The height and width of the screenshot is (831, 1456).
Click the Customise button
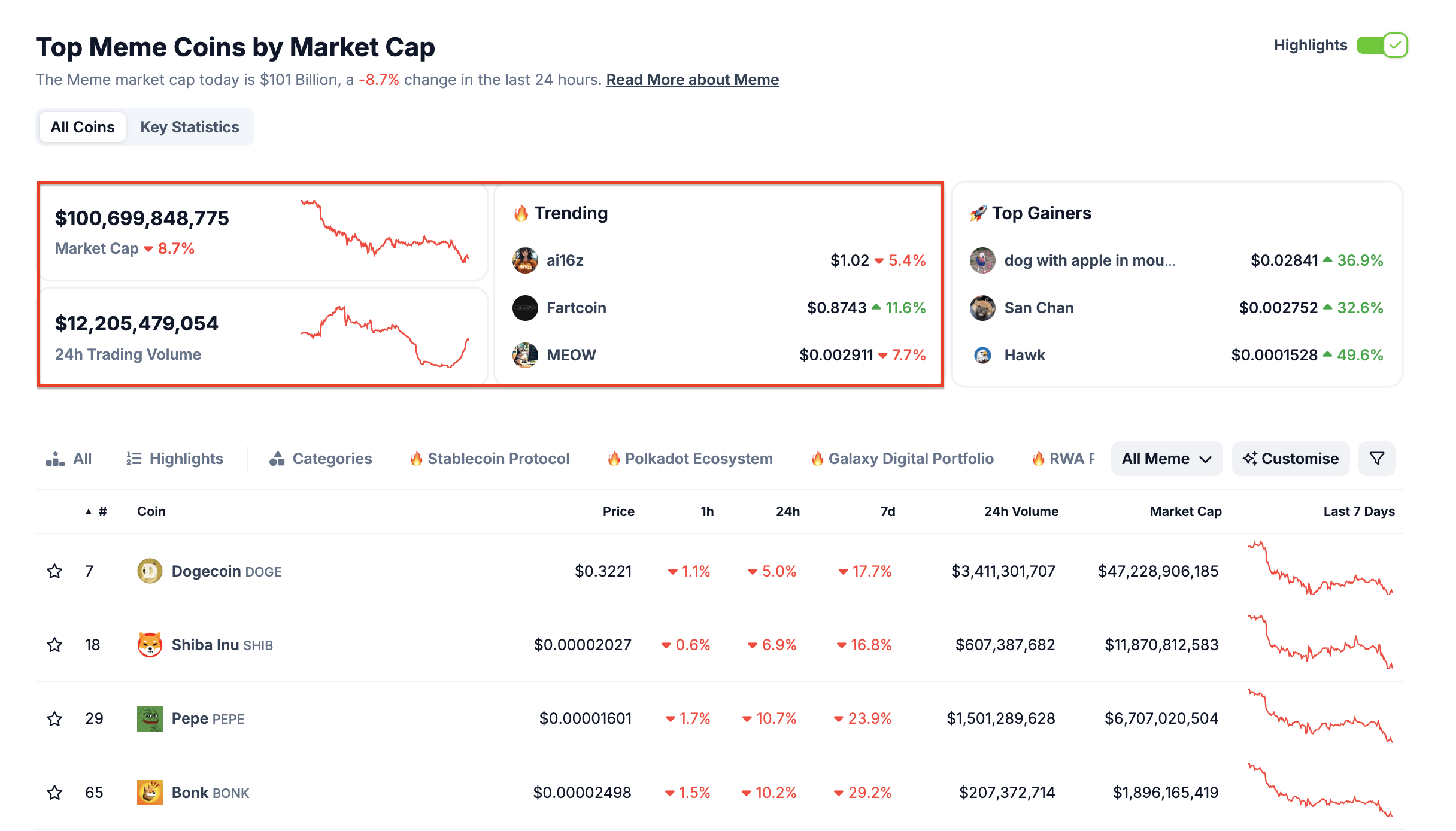[x=1291, y=459]
